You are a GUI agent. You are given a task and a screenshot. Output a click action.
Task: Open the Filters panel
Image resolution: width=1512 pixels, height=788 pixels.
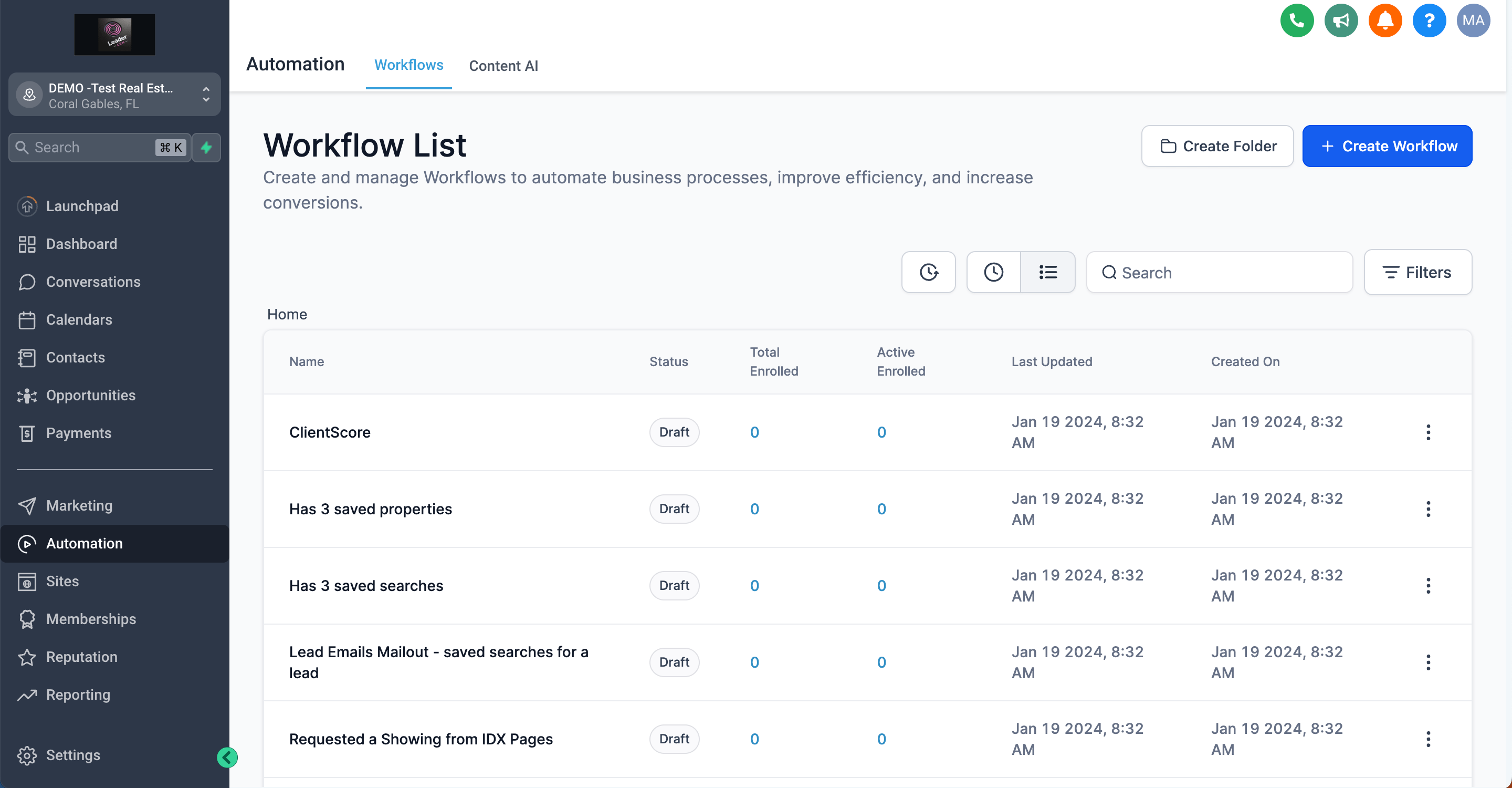tap(1417, 272)
